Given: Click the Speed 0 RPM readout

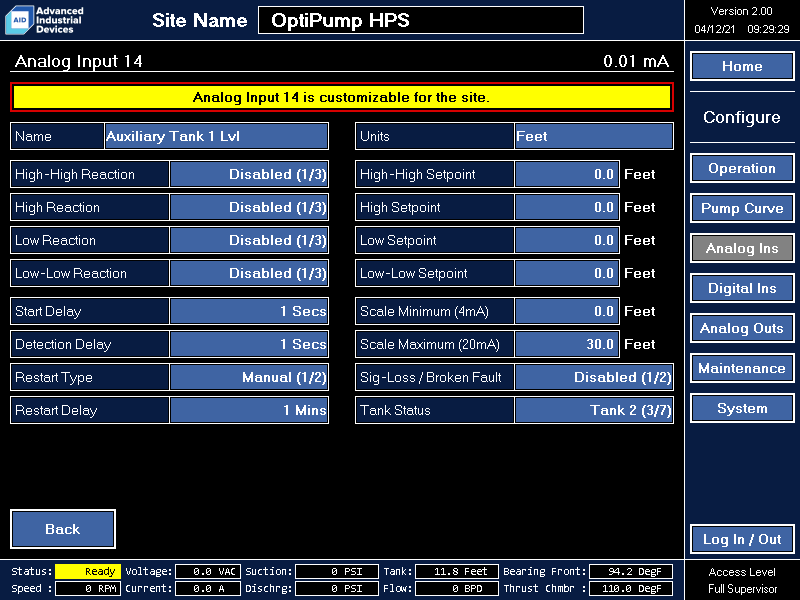Looking at the screenshot, I should (x=88, y=588).
